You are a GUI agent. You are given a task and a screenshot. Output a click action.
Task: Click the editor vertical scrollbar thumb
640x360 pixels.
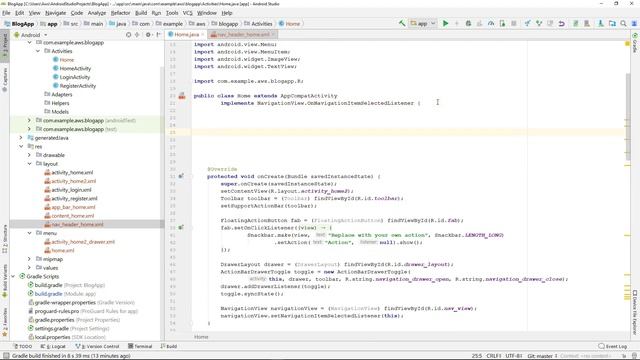(628, 117)
